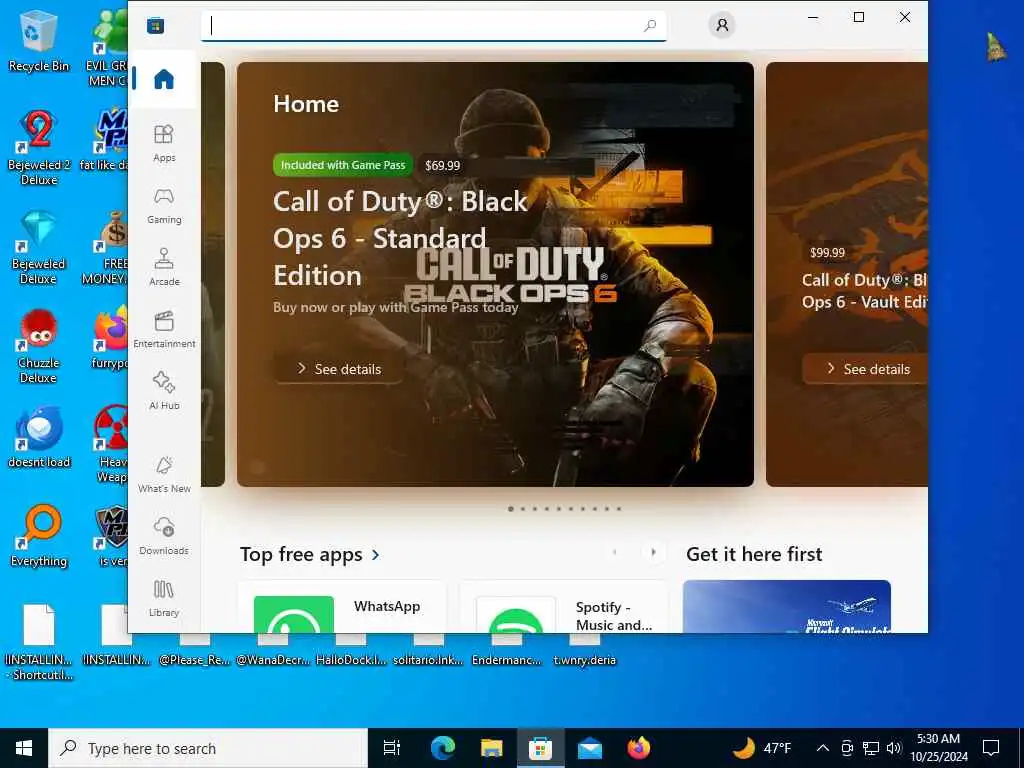Viewport: 1024px width, 768px height.
Task: Open the Spotify - Music and... app card
Action: (x=564, y=607)
